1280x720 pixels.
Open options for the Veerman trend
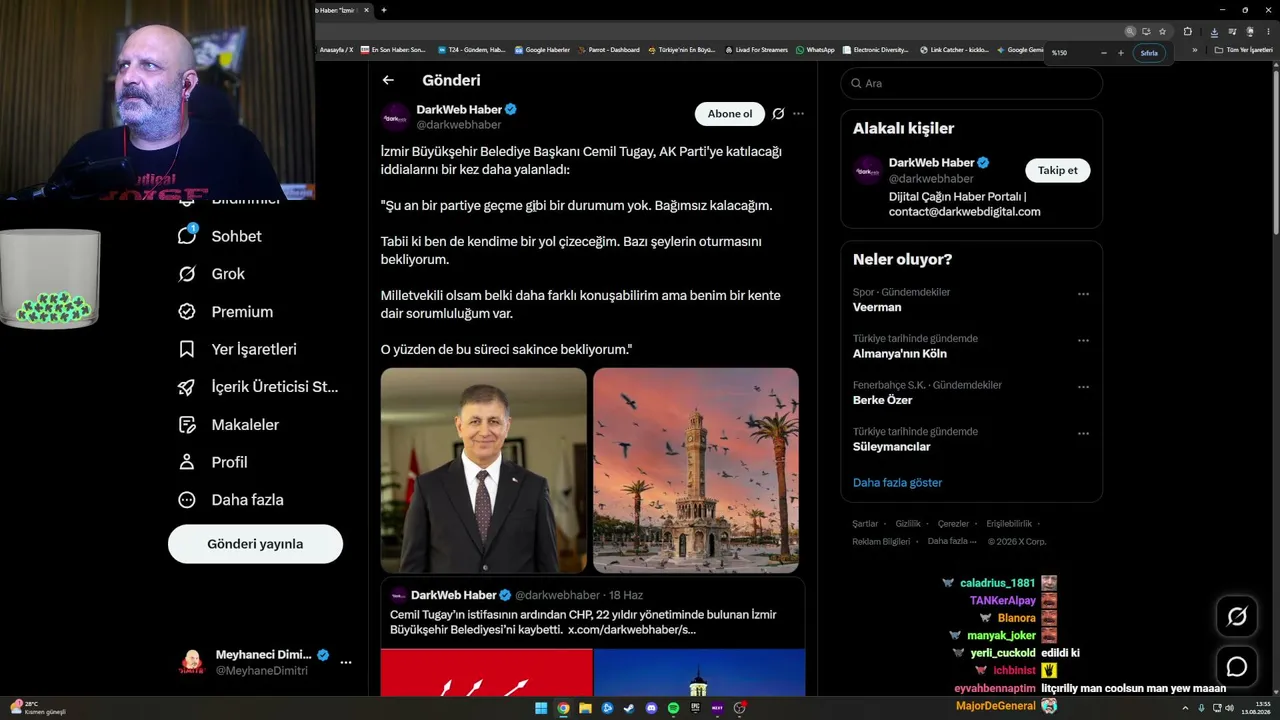click(x=1083, y=294)
